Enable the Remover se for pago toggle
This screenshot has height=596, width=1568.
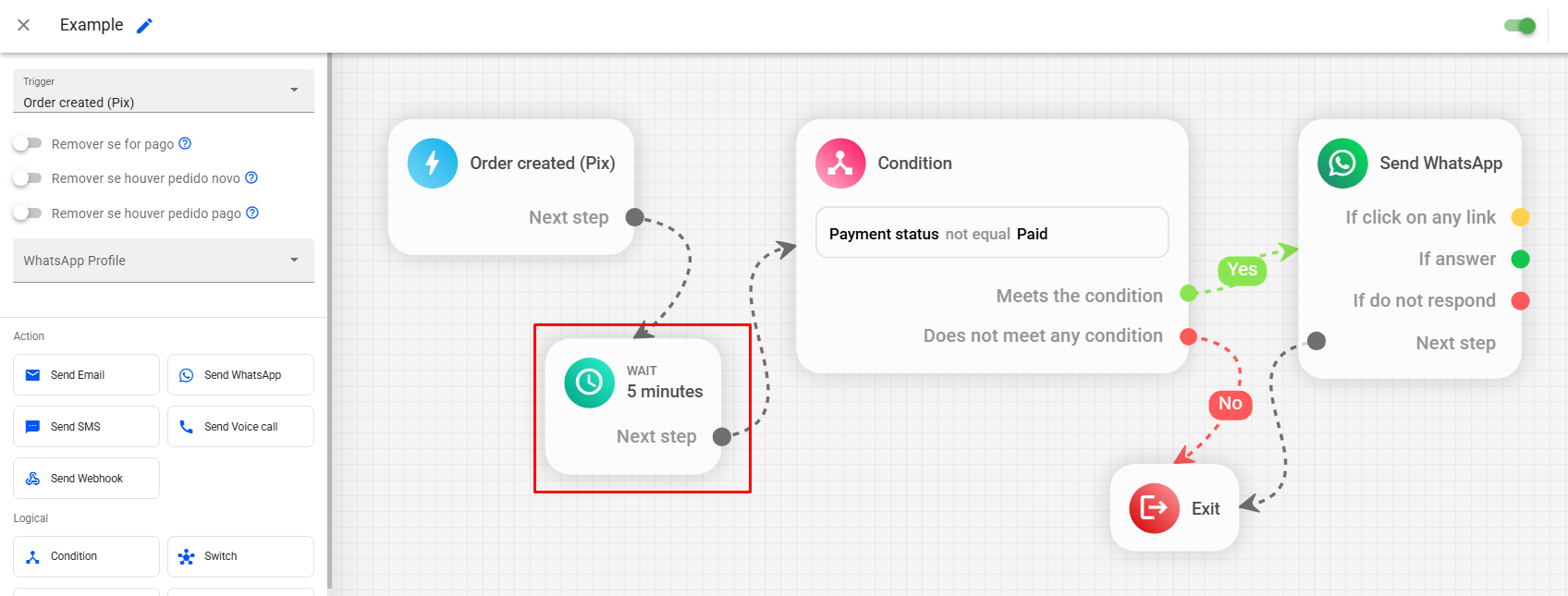[x=28, y=143]
